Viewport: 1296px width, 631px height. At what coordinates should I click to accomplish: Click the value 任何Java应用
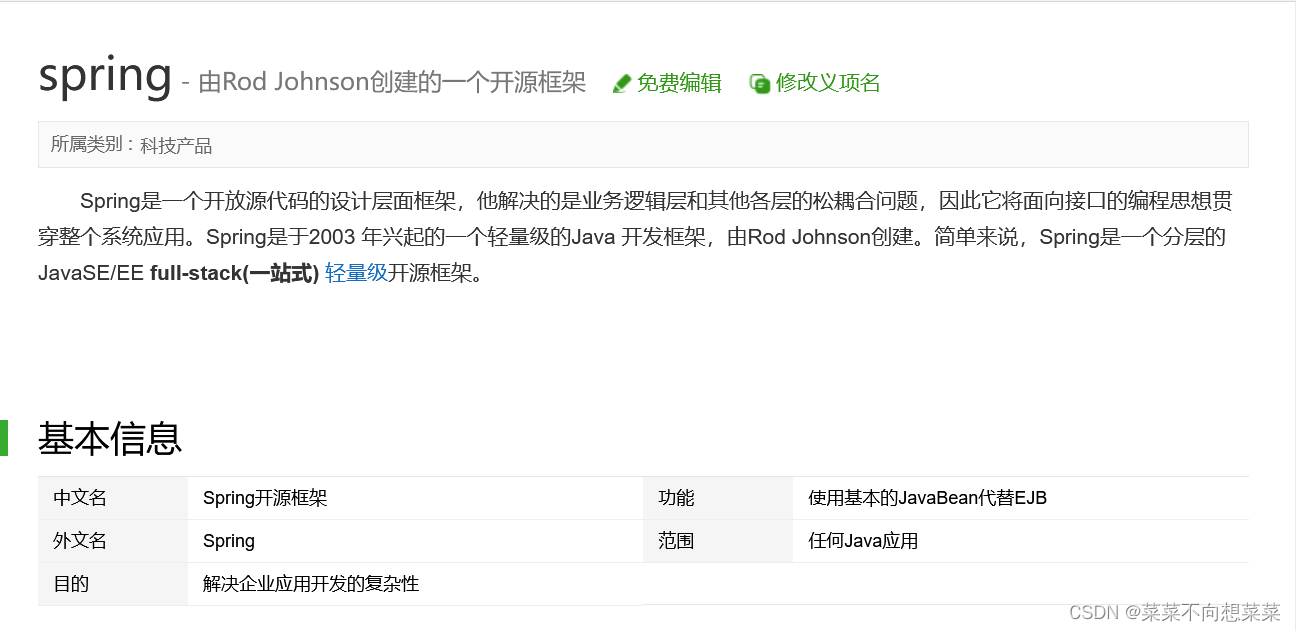863,541
